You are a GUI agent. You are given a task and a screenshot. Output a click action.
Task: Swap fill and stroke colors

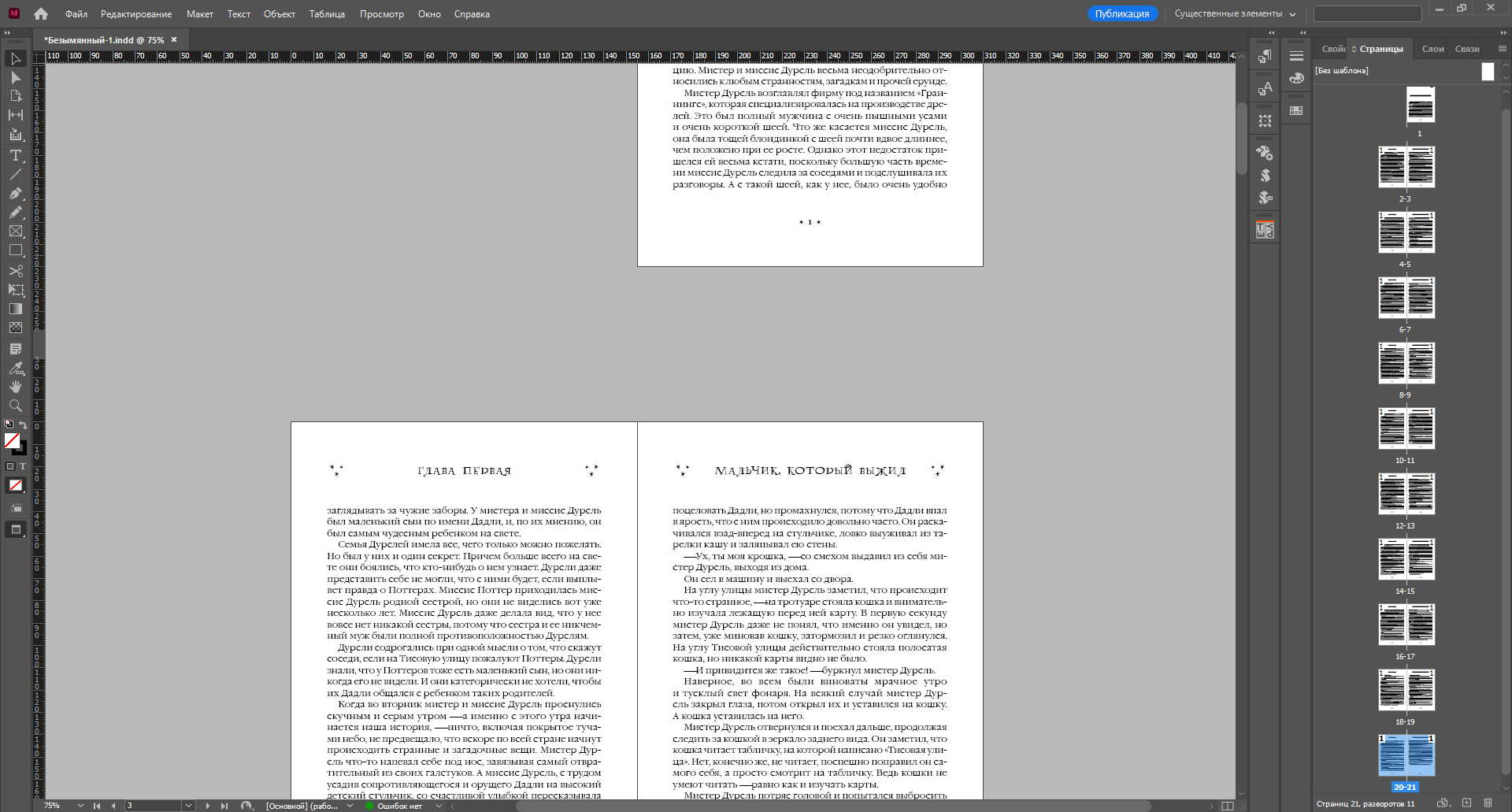tap(24, 425)
